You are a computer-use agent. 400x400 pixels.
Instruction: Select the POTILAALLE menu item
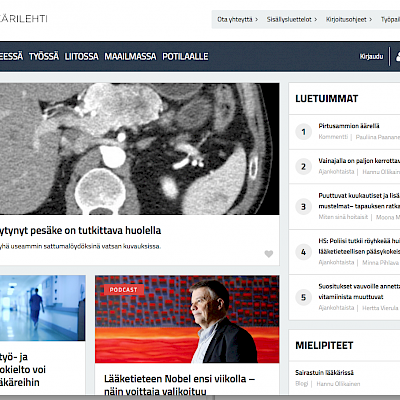[185, 56]
